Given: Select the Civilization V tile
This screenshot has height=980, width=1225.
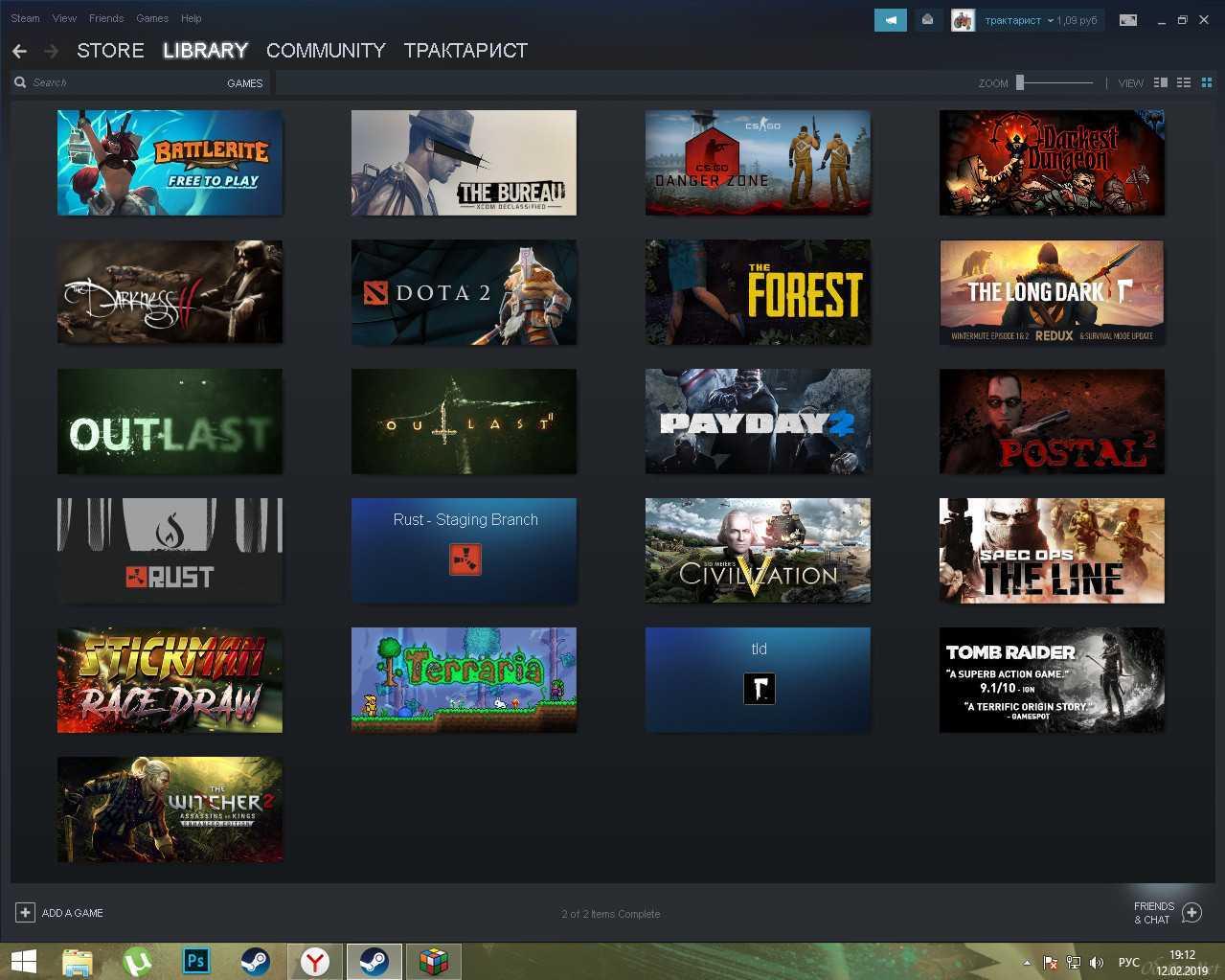Looking at the screenshot, I should point(758,551).
